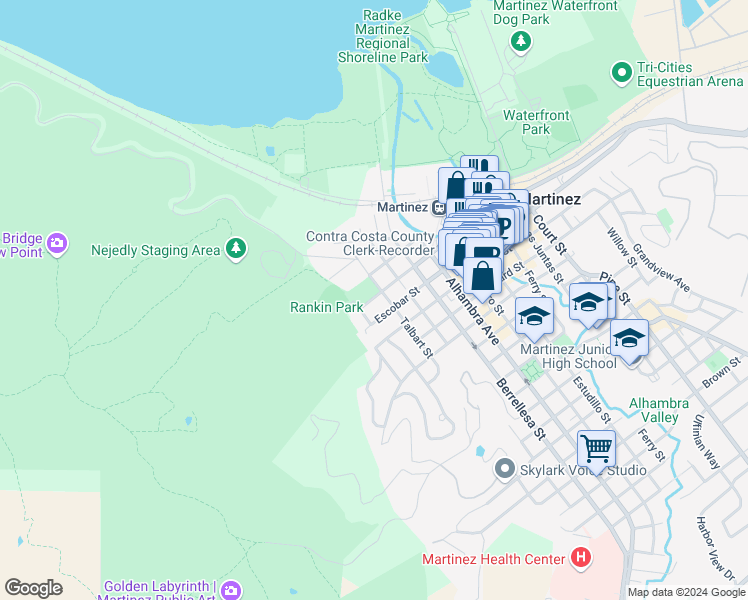Viewport: 748px width, 600px height.
Task: Select the parking P marker in downtown cluster
Action: 505,225
